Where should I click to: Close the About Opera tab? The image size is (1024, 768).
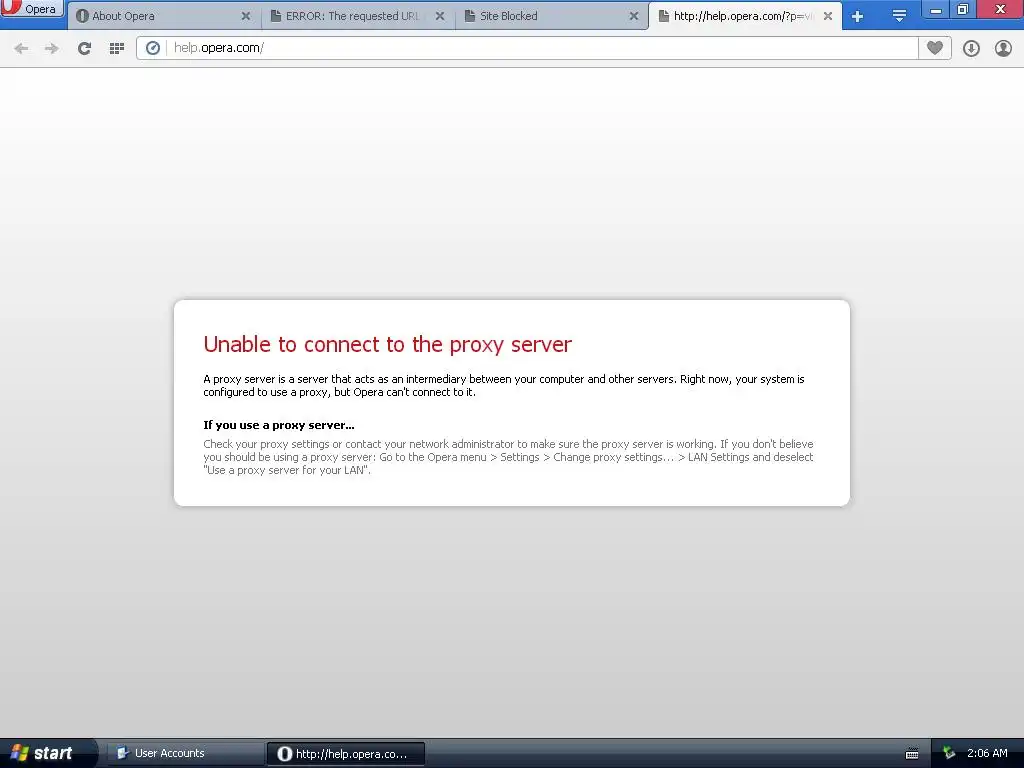(x=246, y=16)
